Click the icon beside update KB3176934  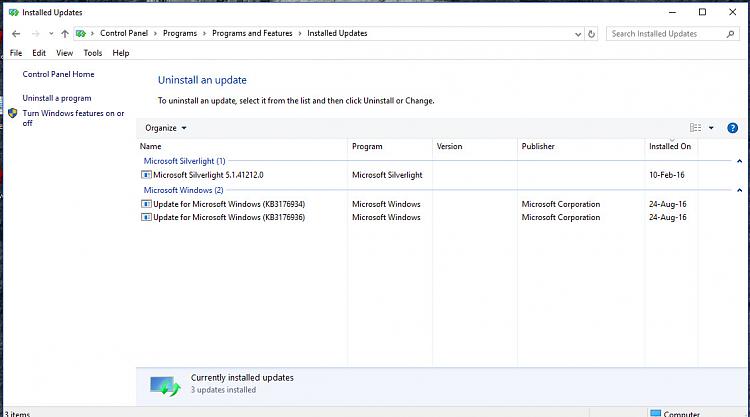pos(146,204)
